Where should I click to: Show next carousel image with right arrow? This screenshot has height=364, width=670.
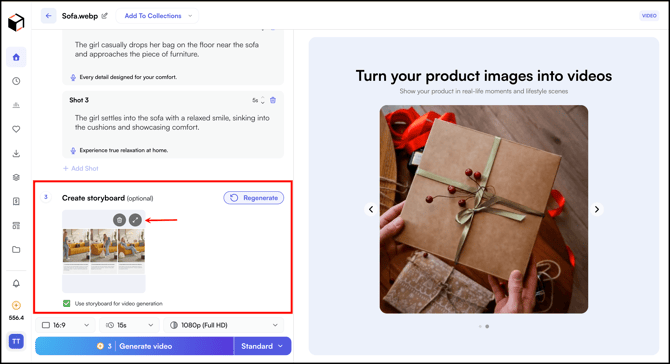tap(597, 209)
